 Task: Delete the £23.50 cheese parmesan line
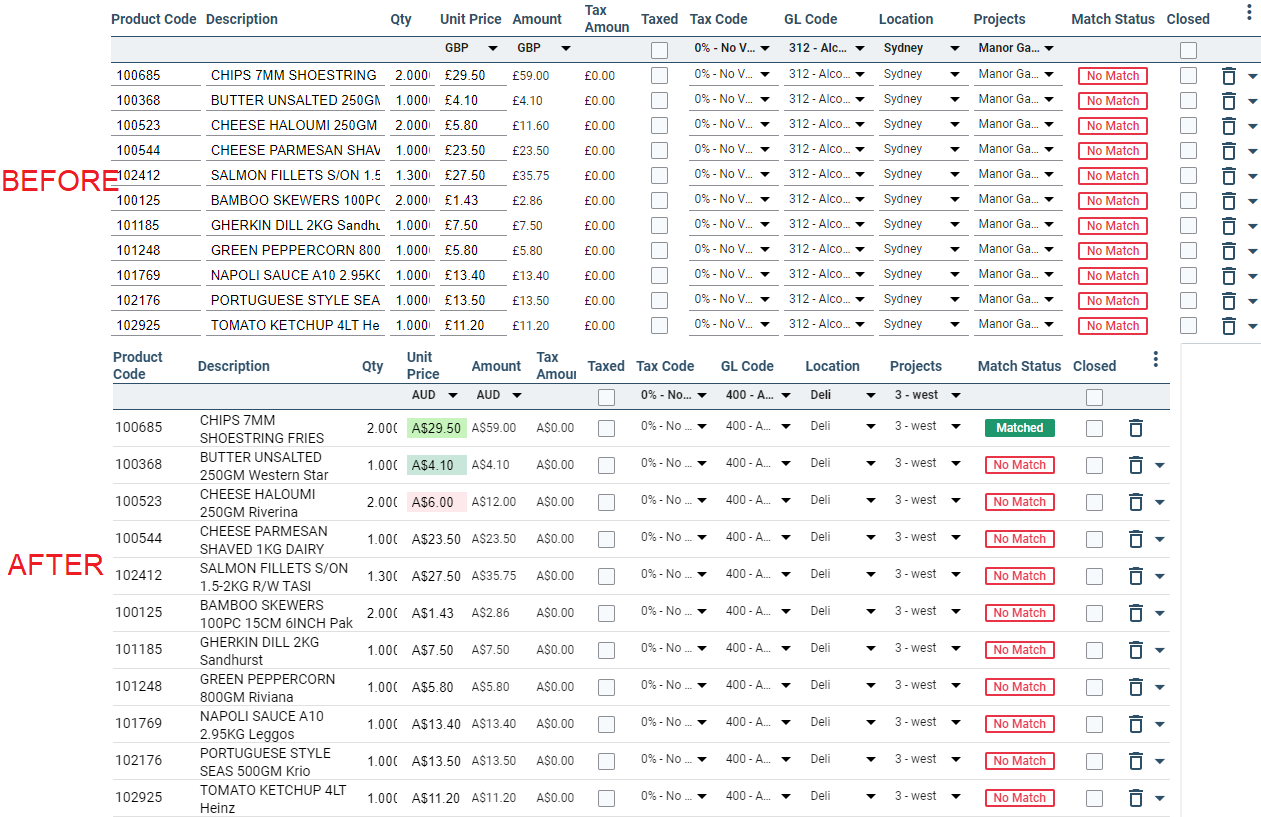tap(1229, 151)
